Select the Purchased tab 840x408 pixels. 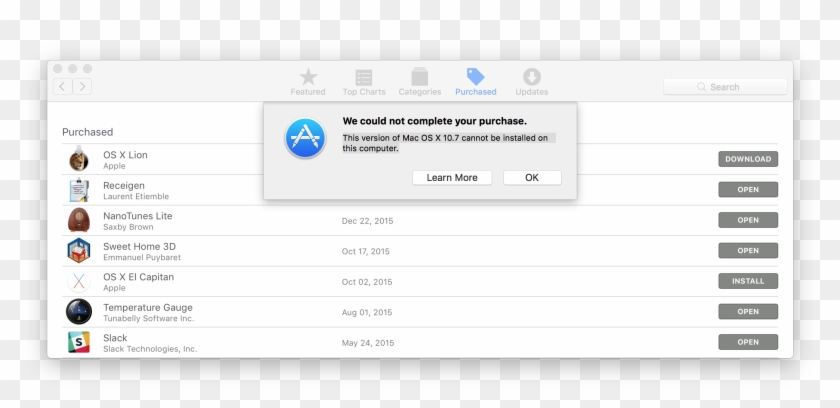[x=475, y=81]
